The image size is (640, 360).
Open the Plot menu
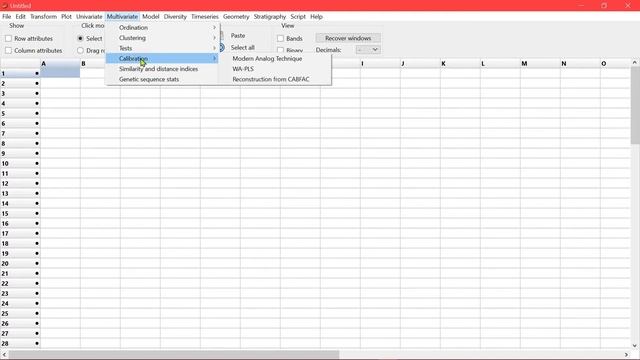point(66,17)
